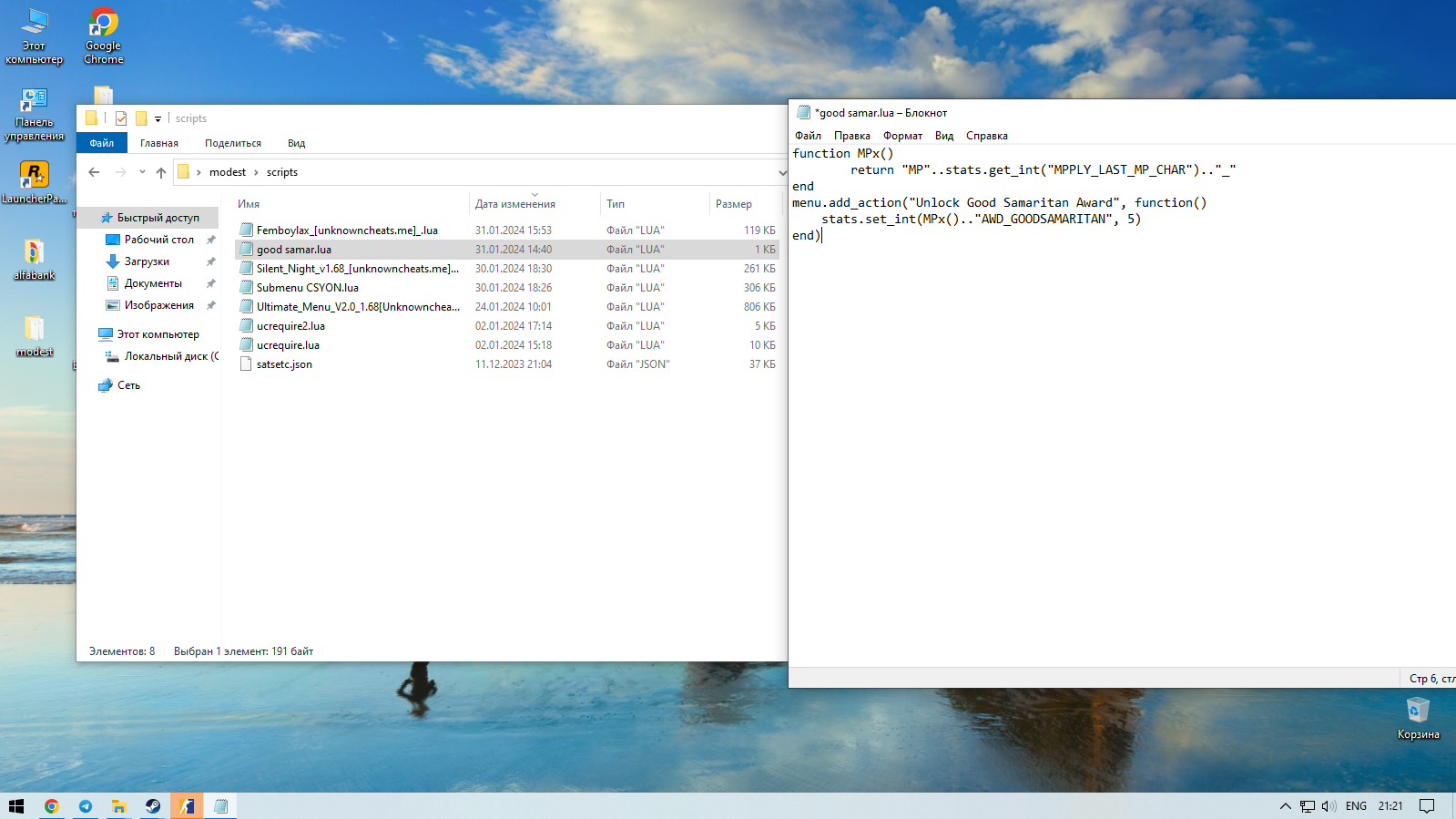Go back in Explorer navigation
1456x819 pixels.
pyautogui.click(x=94, y=172)
